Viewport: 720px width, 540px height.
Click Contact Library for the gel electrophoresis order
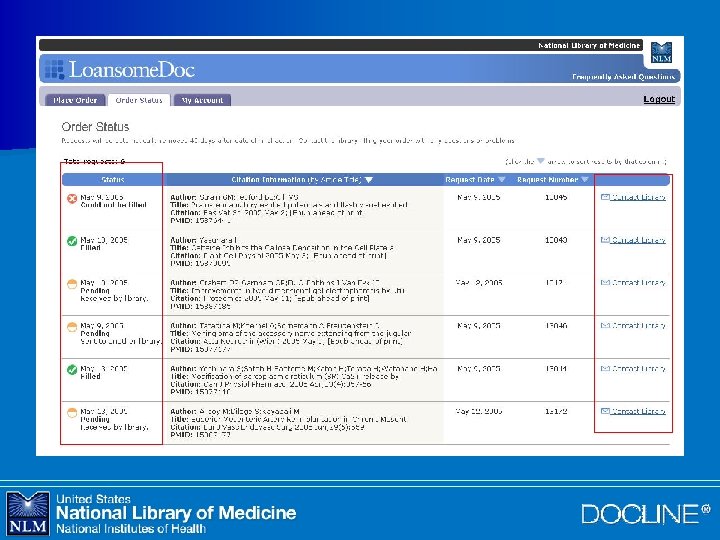(x=638, y=282)
